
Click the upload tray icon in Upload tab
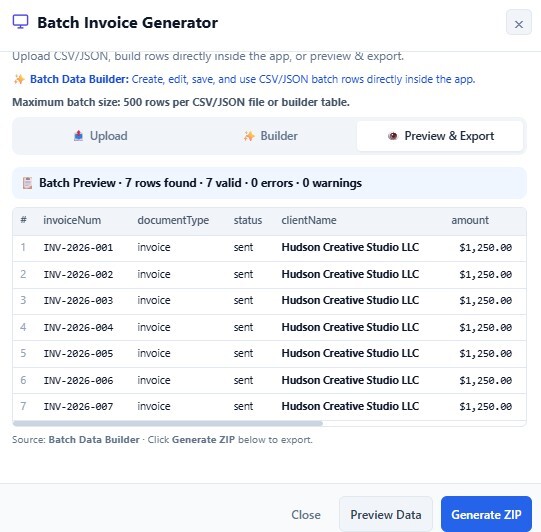coord(78,136)
